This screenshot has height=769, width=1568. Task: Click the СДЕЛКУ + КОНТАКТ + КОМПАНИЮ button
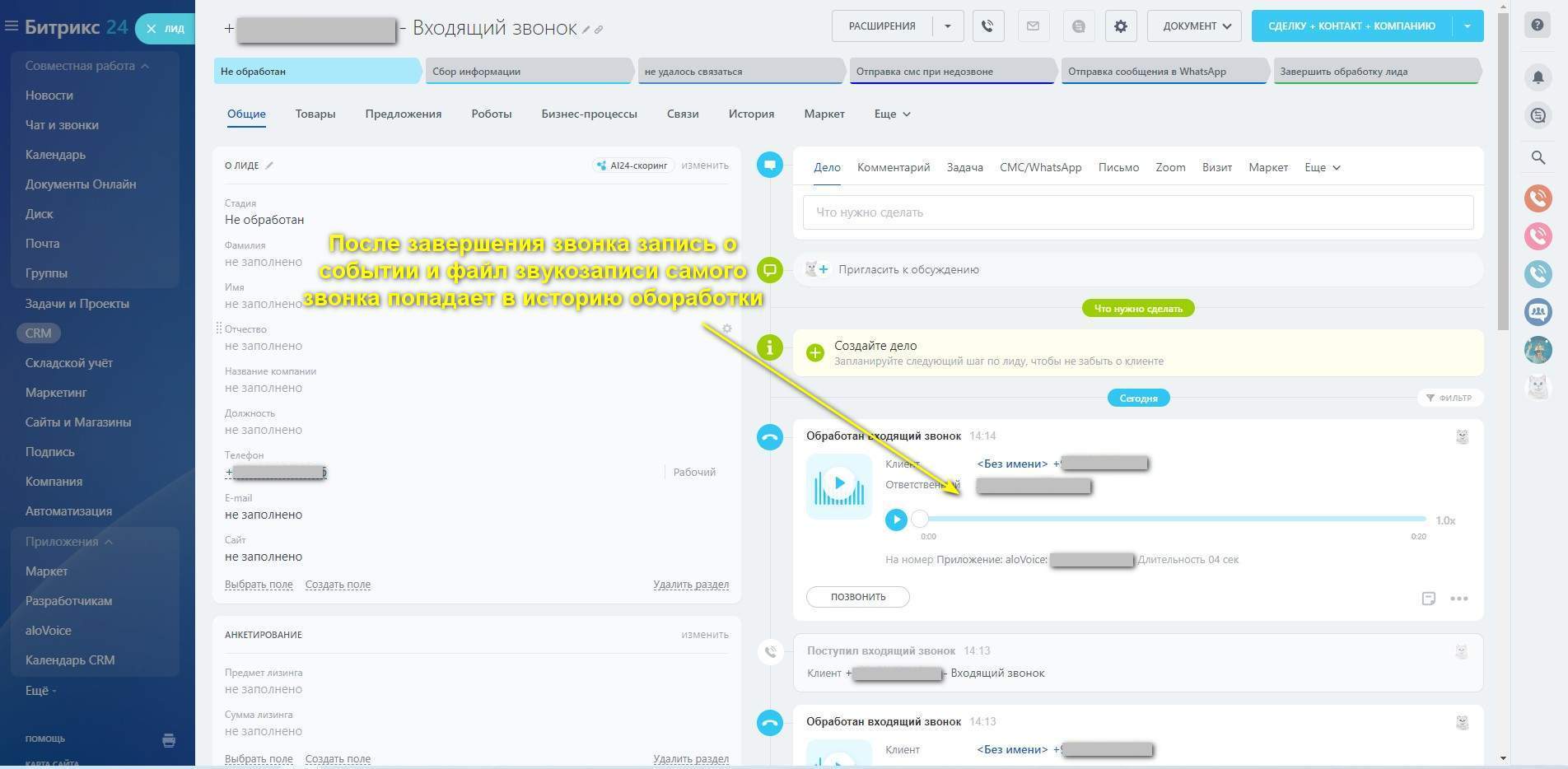tap(1351, 26)
